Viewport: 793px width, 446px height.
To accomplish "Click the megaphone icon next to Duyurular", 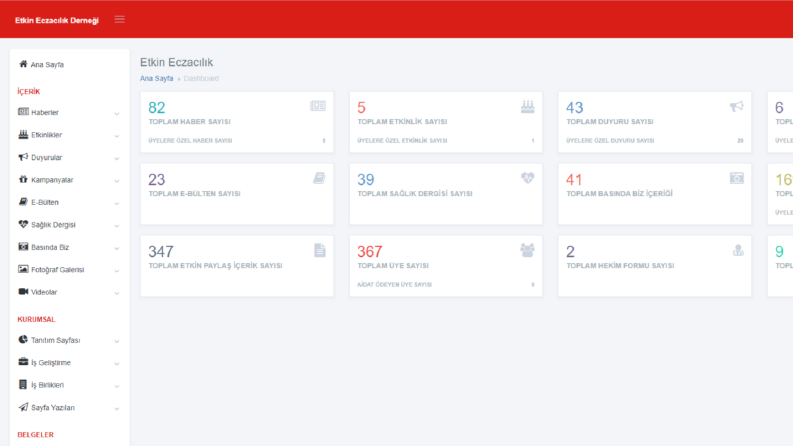I will coord(23,157).
